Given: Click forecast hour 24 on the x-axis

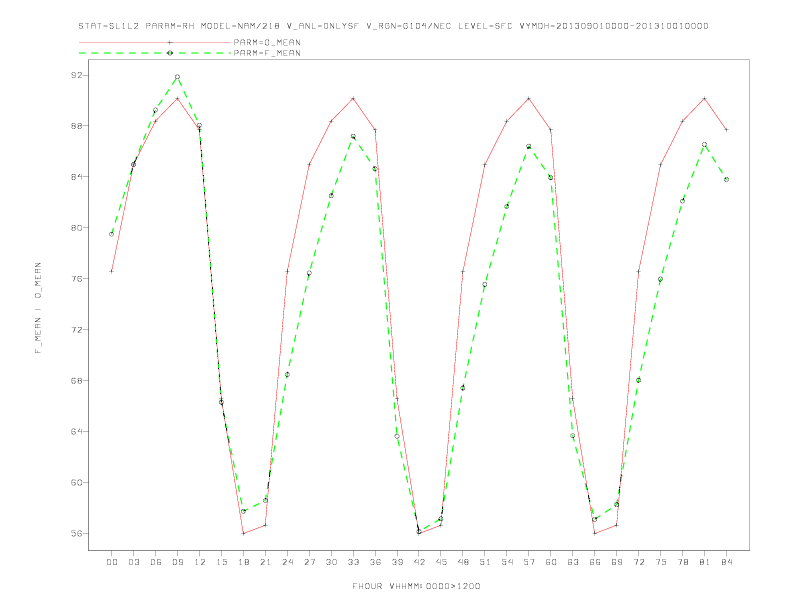Looking at the screenshot, I should click(287, 562).
